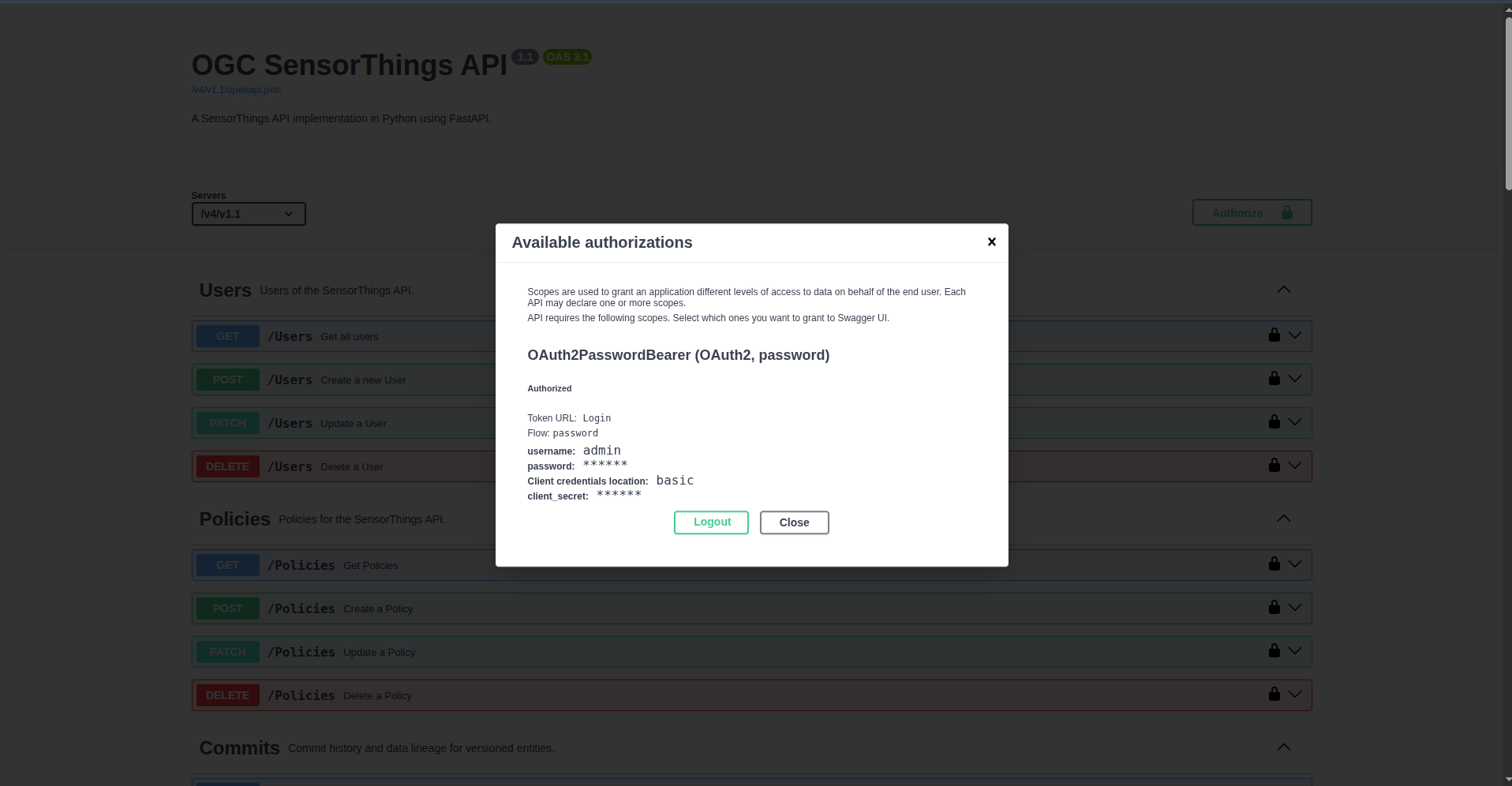Click lock icon on DELETE /Users row
Image resolution: width=1512 pixels, height=786 pixels.
1274,465
